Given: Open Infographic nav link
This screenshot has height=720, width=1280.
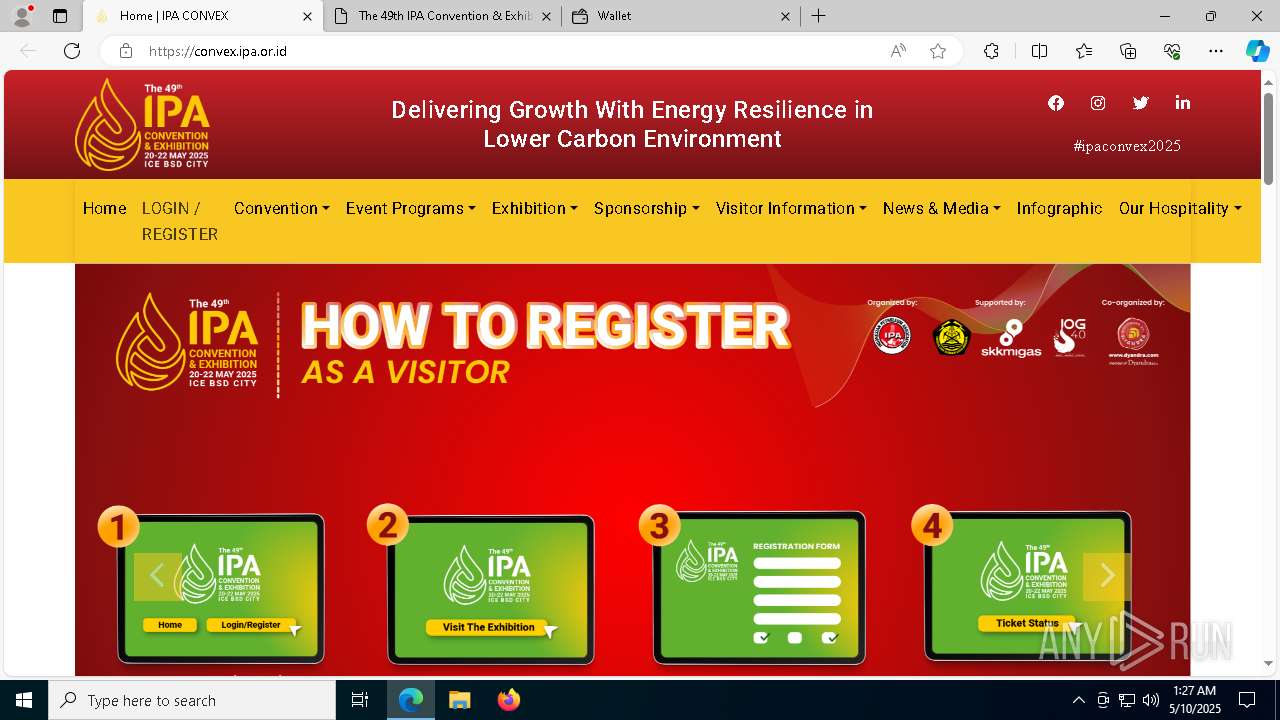Looking at the screenshot, I should tap(1060, 208).
